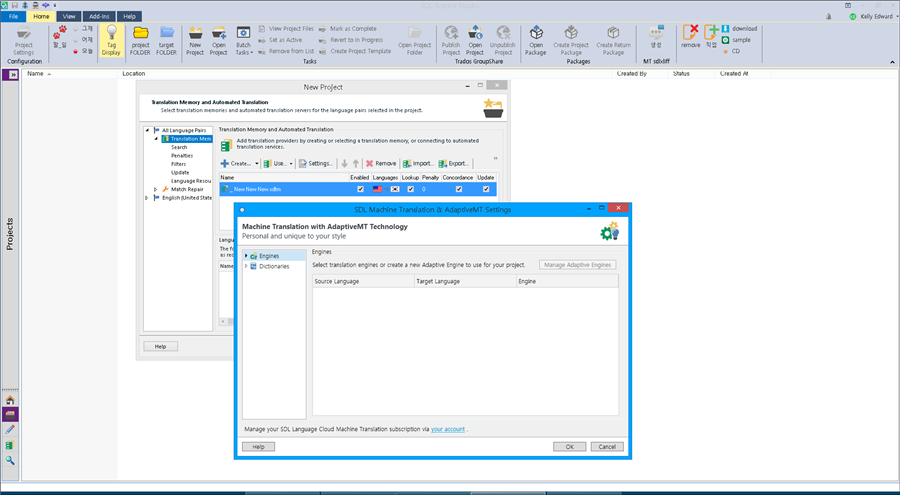This screenshot has height=495, width=900.
Task: Click the New Project ribbon icon
Action: tap(195, 33)
